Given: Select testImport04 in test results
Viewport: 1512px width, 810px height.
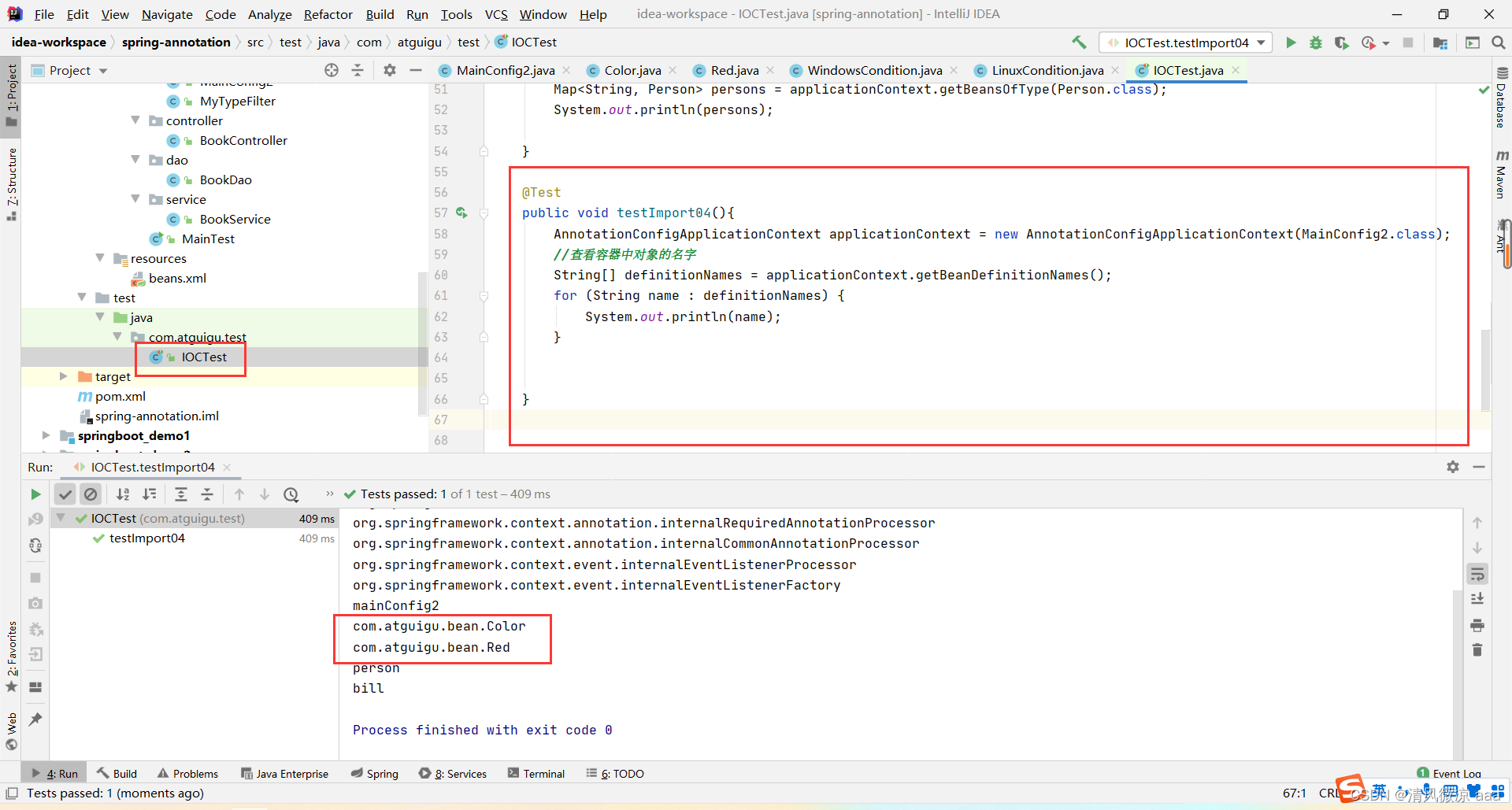Looking at the screenshot, I should [x=146, y=538].
